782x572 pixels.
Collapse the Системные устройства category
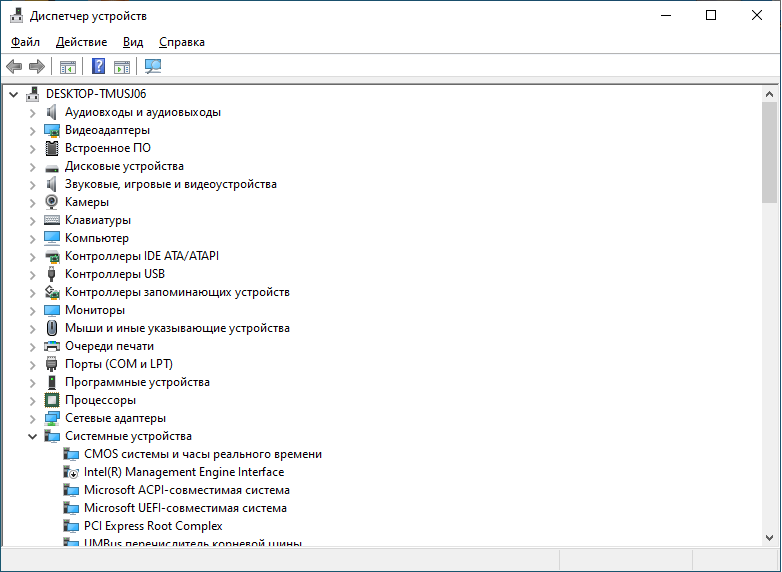tap(32, 436)
